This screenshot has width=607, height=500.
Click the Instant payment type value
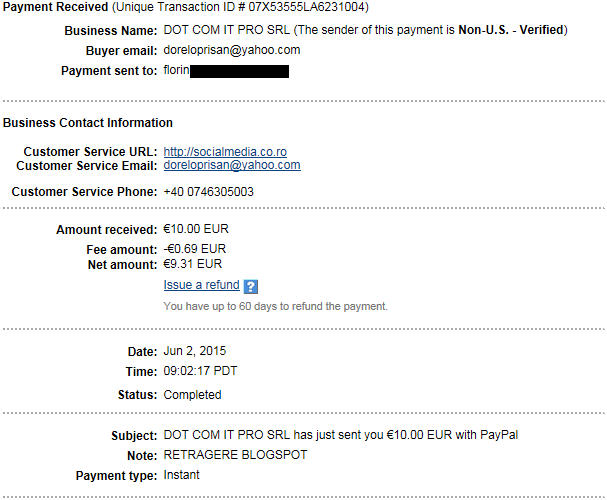[181, 474]
